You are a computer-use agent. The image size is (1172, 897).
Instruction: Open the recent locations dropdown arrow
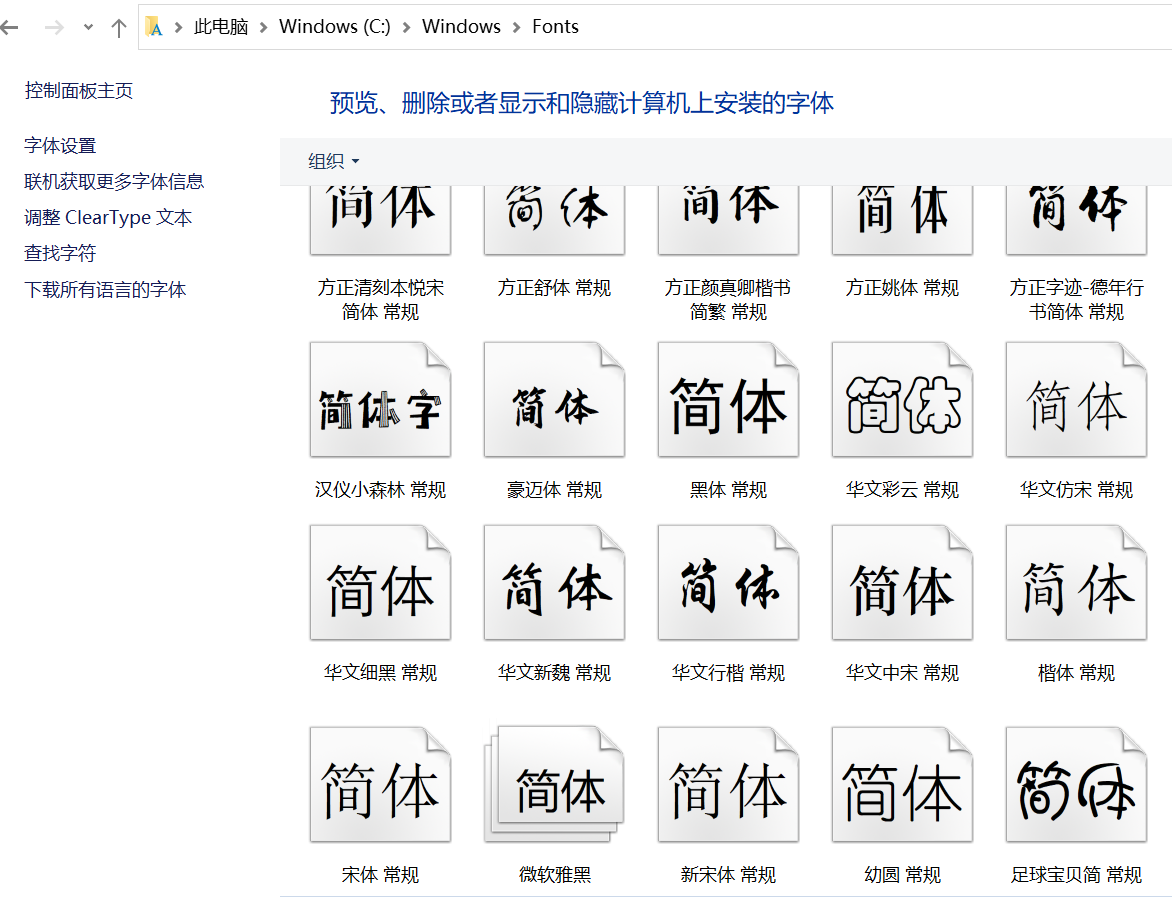pos(88,28)
